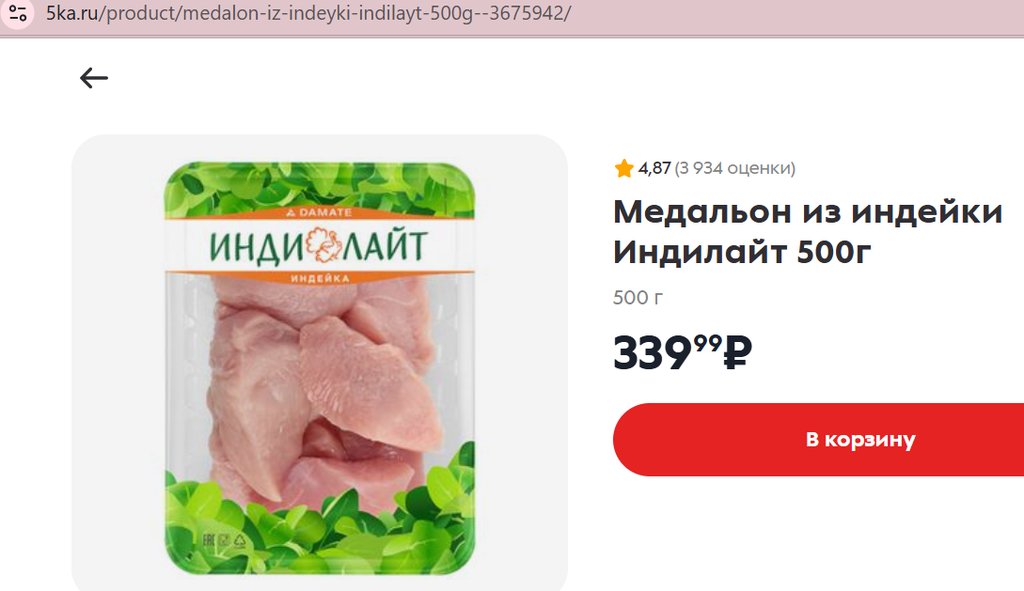
Task: Click the DAMATE label on packaging
Action: (319, 212)
